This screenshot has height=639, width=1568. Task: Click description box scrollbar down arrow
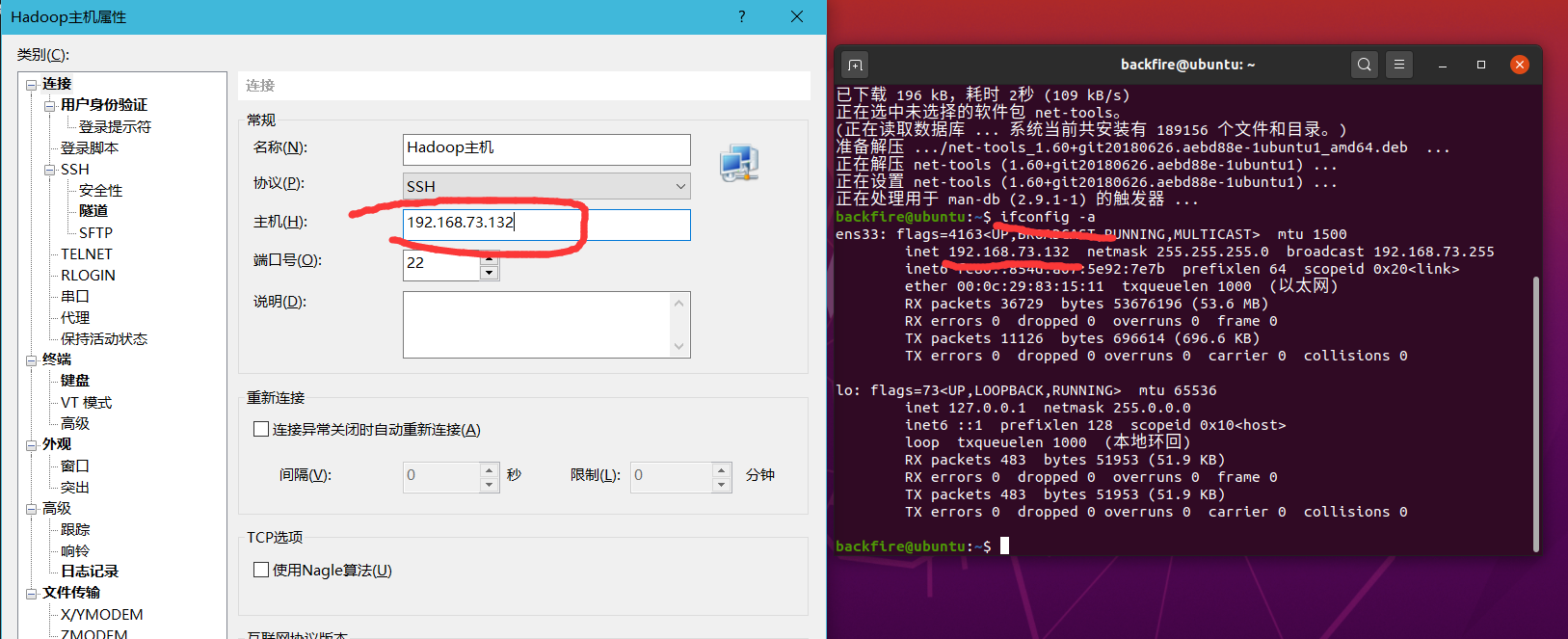pyautogui.click(x=678, y=346)
